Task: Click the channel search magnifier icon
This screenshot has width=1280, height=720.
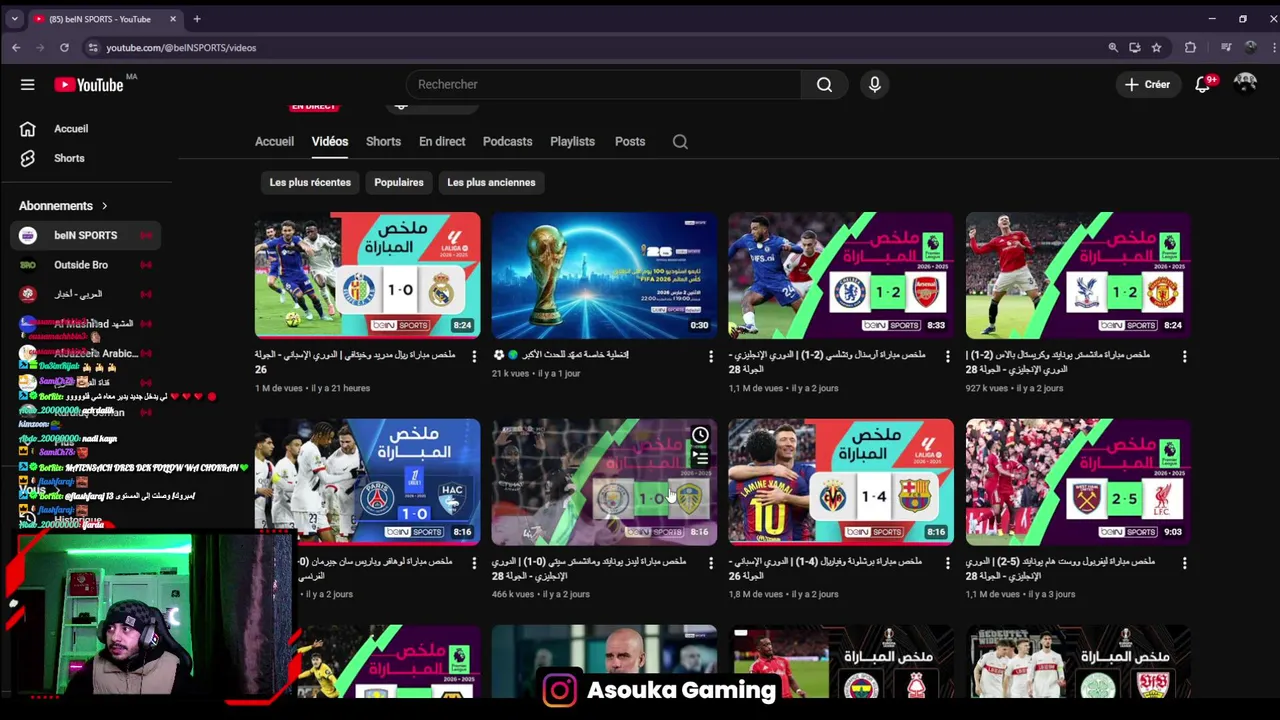Action: coord(680,142)
